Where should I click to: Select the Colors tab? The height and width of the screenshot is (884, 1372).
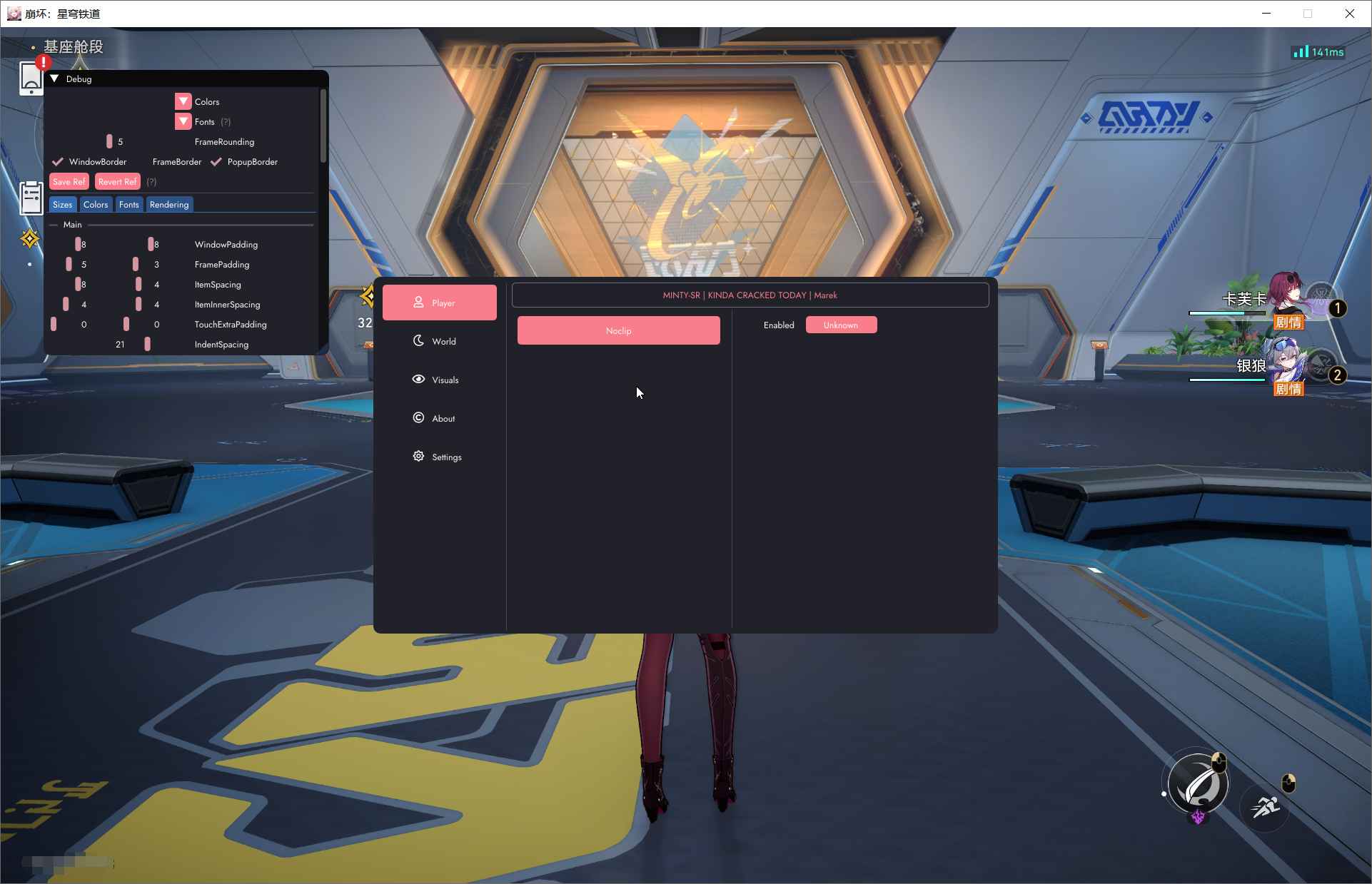coord(95,204)
